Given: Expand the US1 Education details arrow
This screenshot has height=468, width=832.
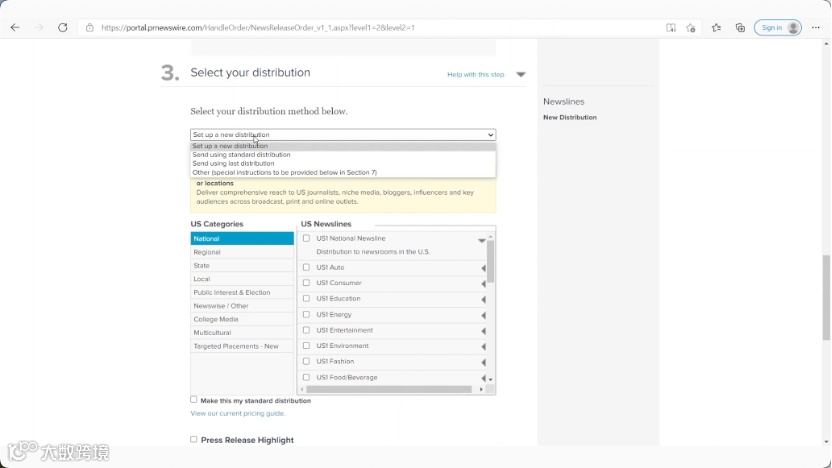Looking at the screenshot, I should 483,300.
